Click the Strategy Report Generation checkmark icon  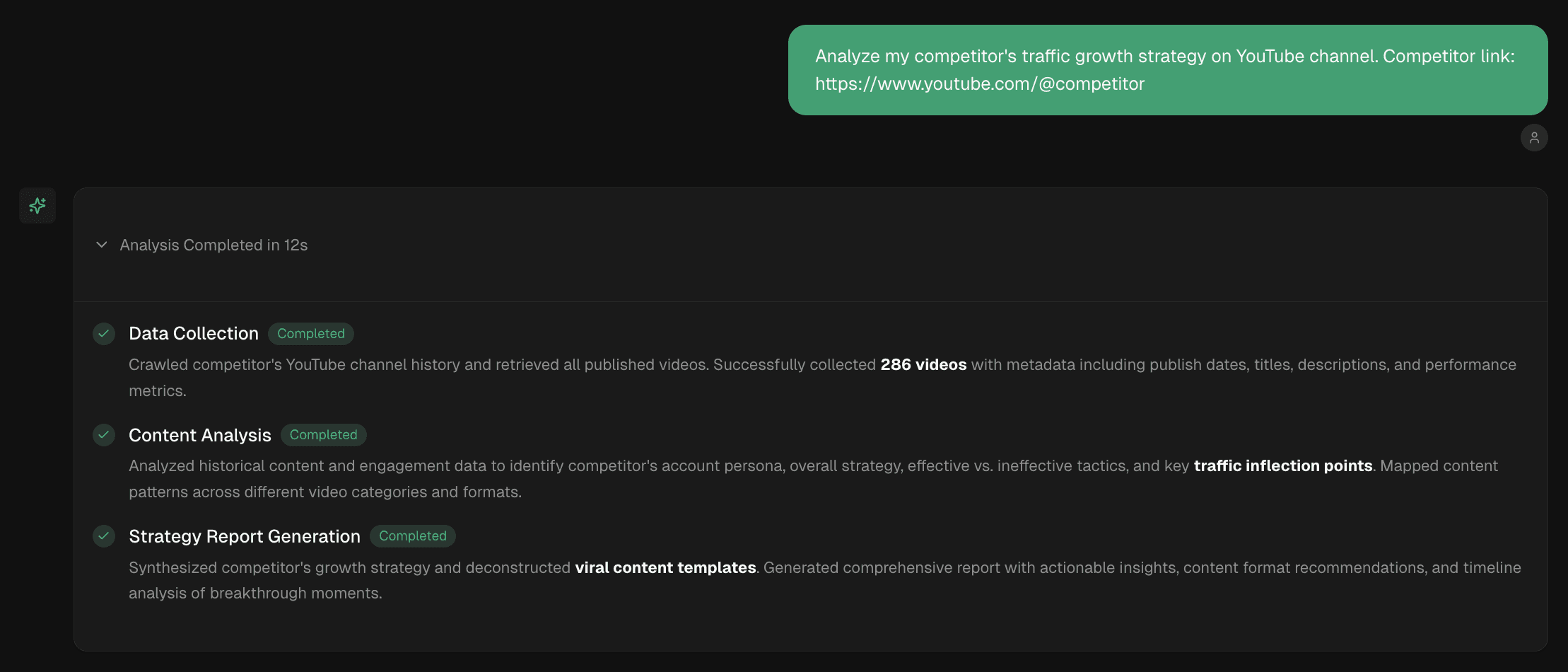tap(104, 536)
